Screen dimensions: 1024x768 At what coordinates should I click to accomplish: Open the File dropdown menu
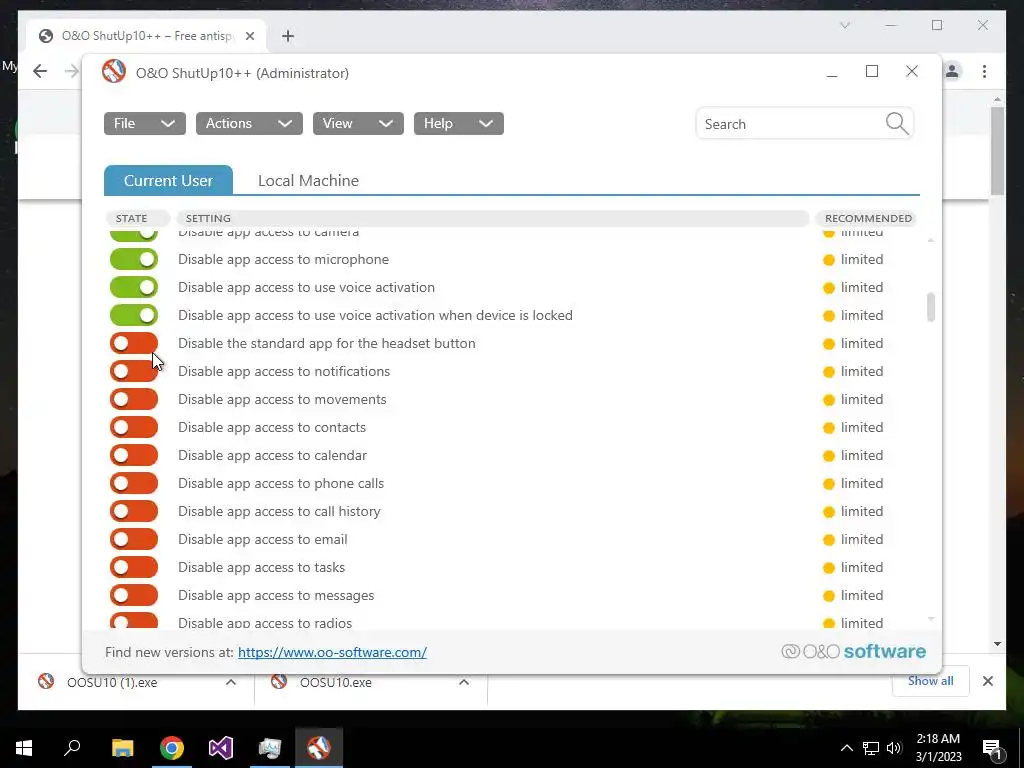tap(144, 123)
